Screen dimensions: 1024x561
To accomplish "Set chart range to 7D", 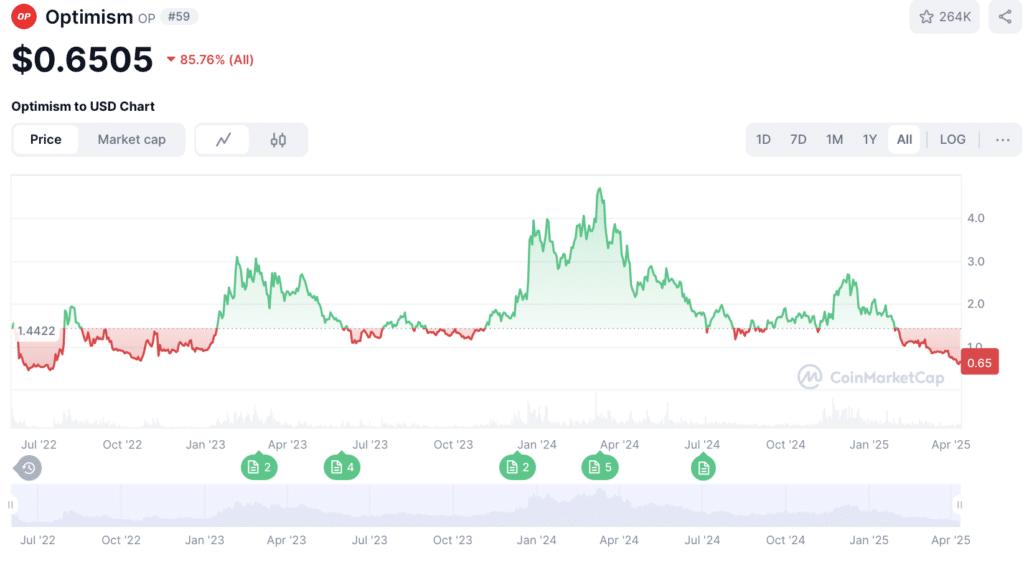I will [798, 140].
